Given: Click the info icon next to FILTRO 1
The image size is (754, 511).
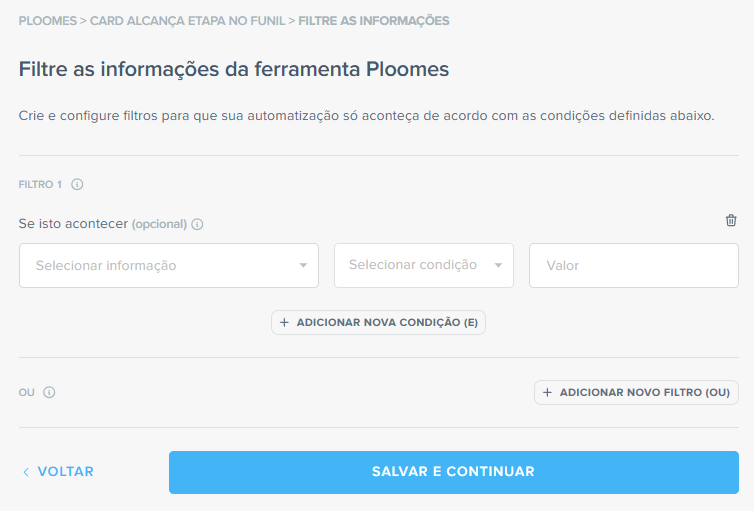Looking at the screenshot, I should 77,184.
